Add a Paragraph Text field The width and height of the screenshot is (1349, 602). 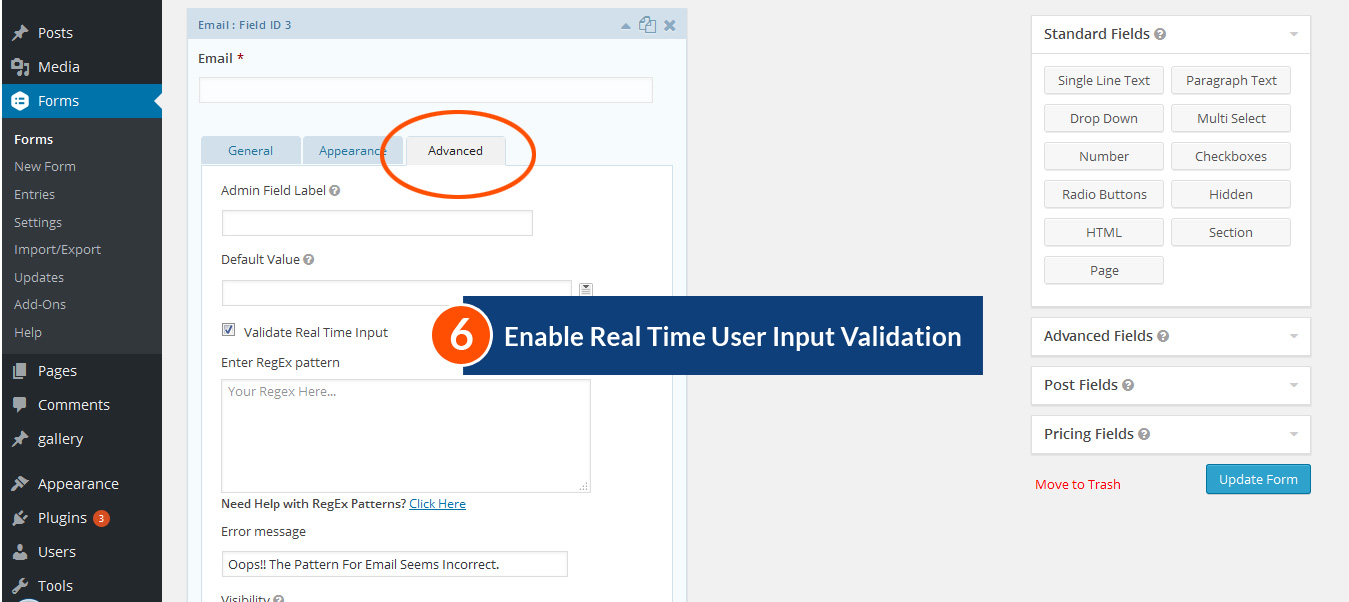click(x=1231, y=81)
